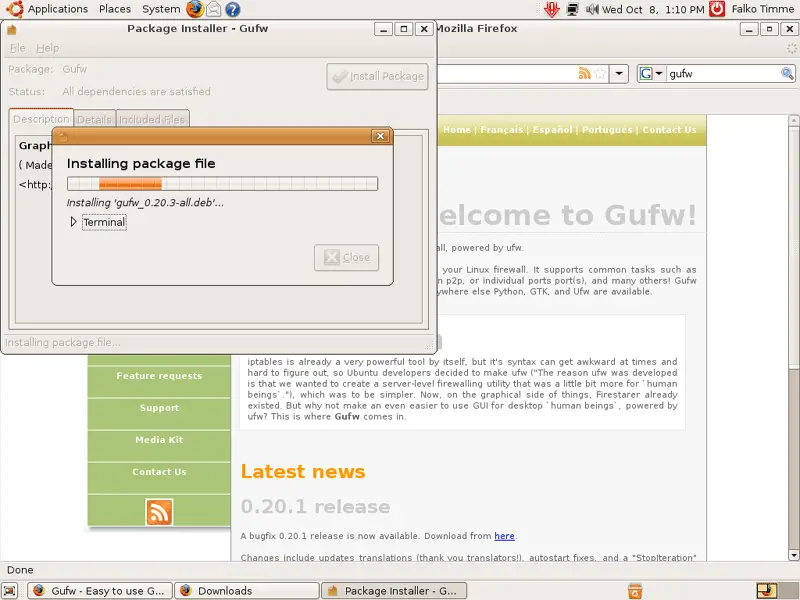Click the '0.20.1 release' heading
The height and width of the screenshot is (600, 800).
tap(315, 507)
